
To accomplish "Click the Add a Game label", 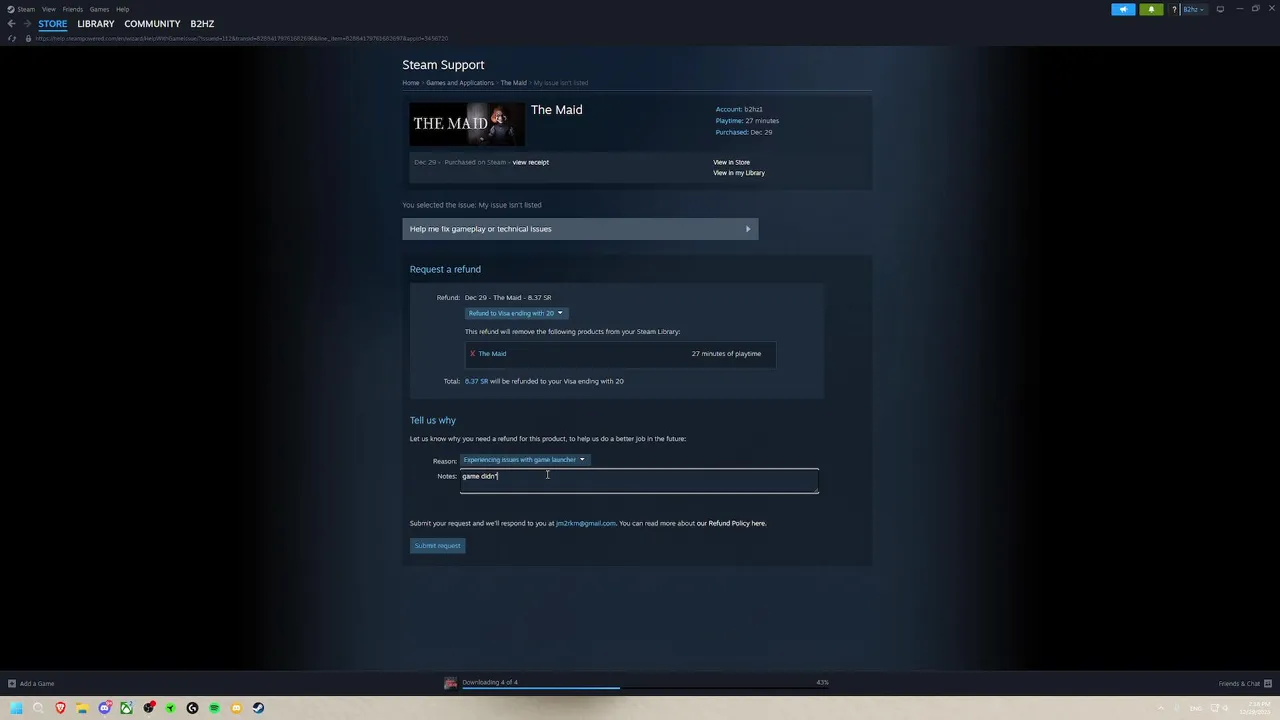I will [x=37, y=684].
